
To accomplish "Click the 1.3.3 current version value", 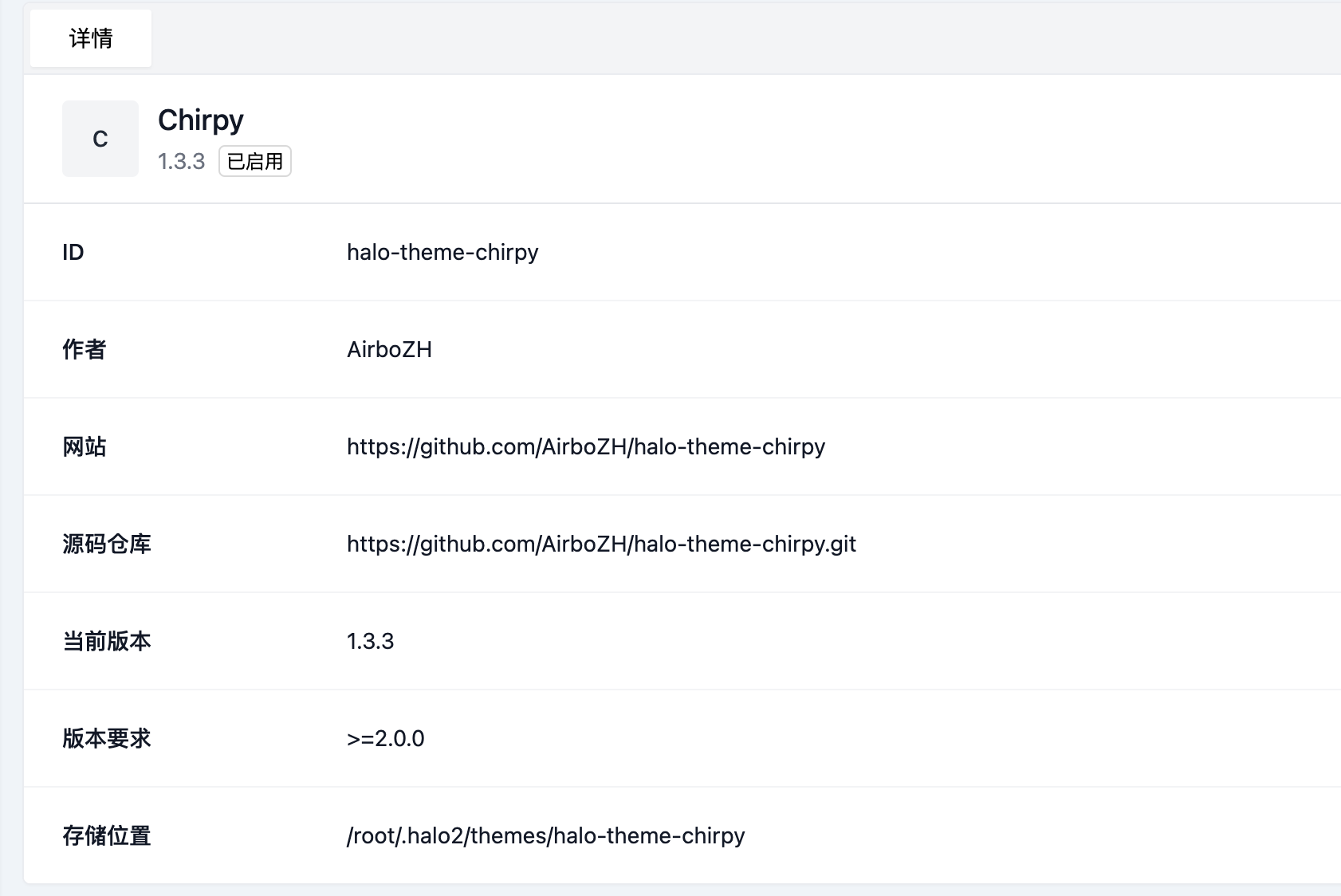I will point(371,641).
